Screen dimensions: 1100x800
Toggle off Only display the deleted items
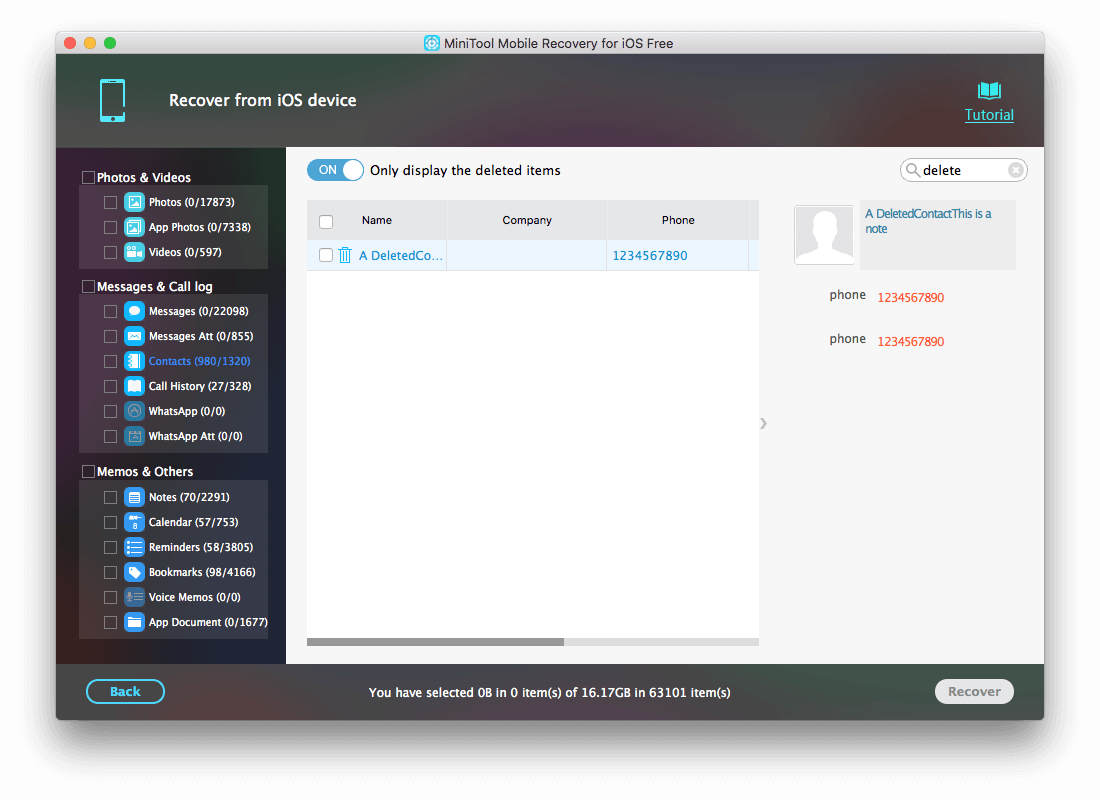pyautogui.click(x=335, y=170)
